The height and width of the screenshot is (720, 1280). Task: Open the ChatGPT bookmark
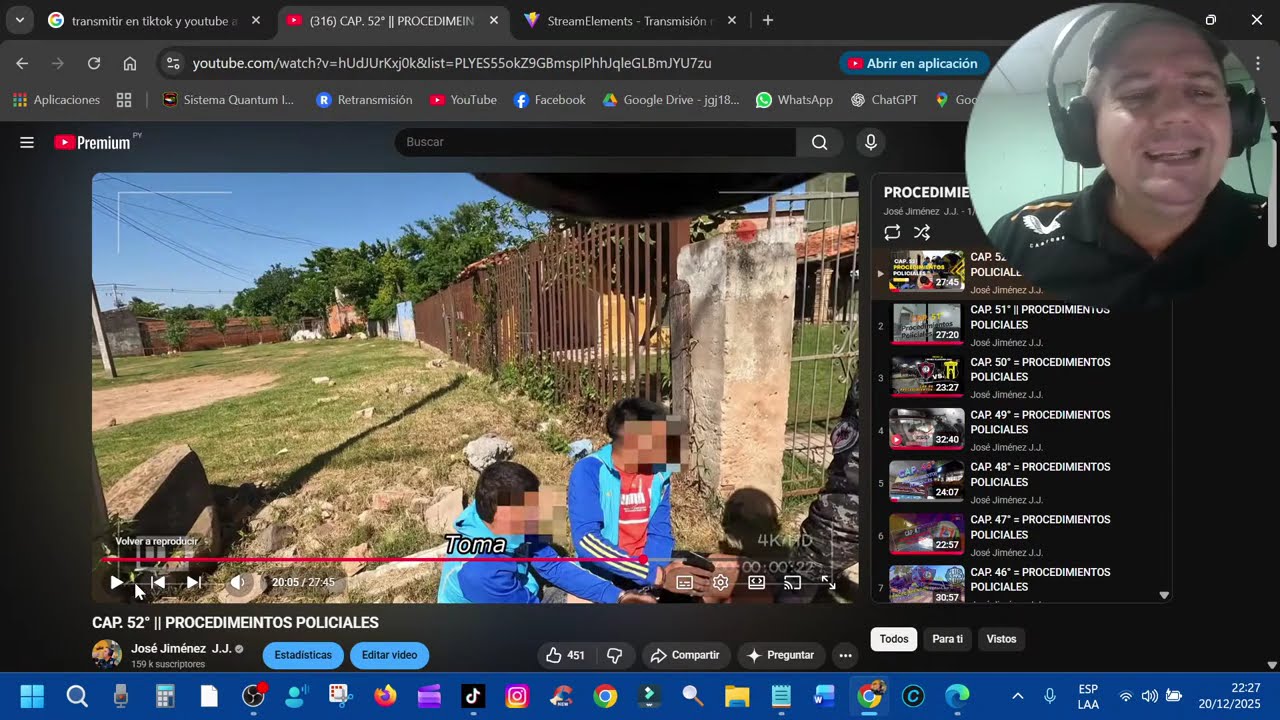coord(884,100)
